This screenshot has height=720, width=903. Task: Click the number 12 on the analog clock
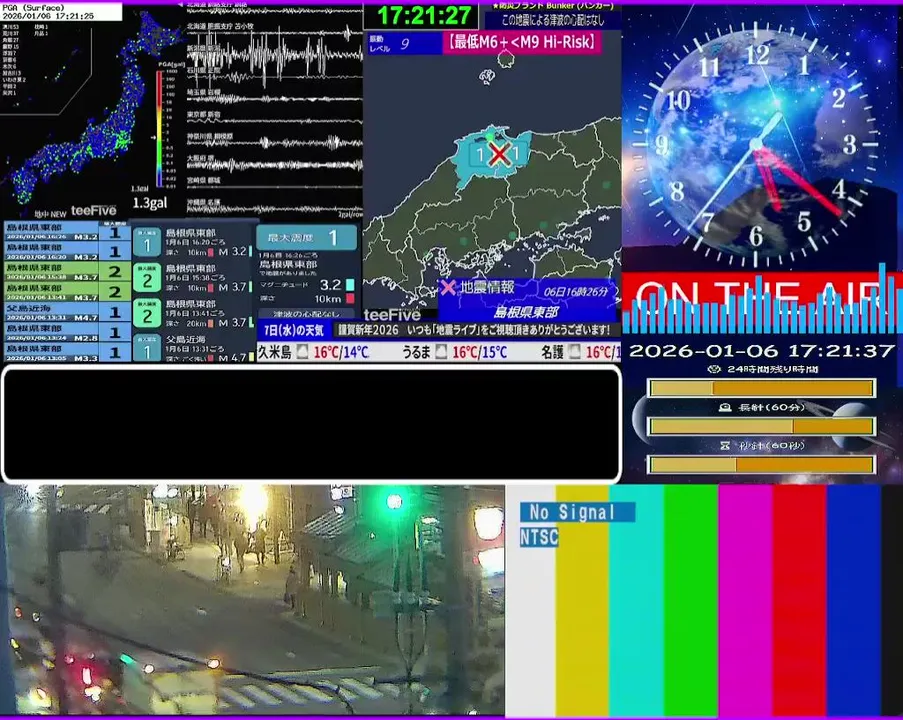pos(757,55)
